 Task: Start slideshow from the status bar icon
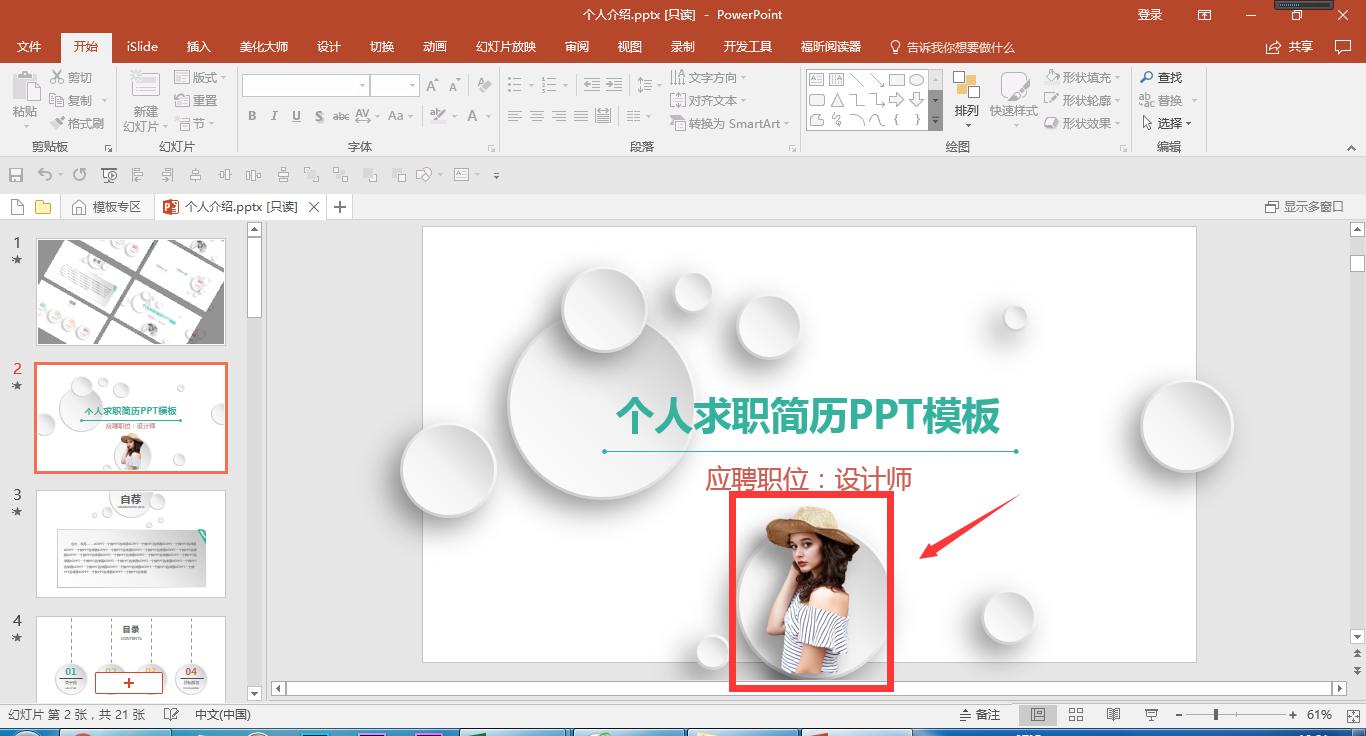(x=1151, y=714)
